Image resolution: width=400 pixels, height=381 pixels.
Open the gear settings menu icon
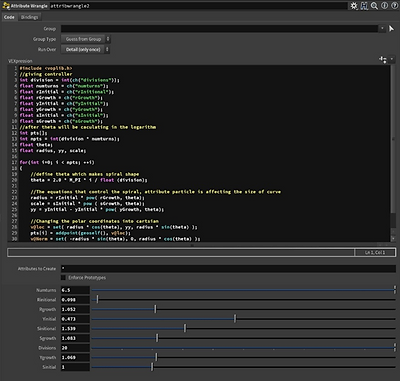[x=354, y=6]
